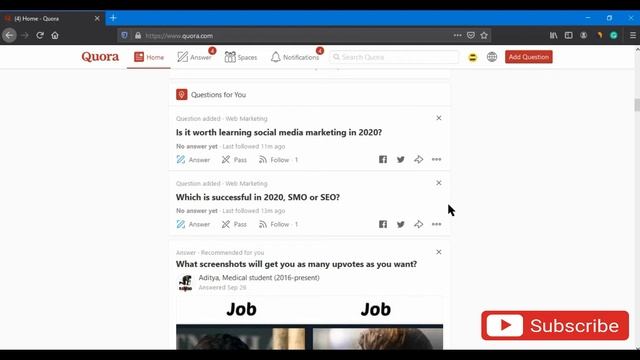Answer the SMO or SEO question
The height and width of the screenshot is (360, 640).
pos(193,224)
